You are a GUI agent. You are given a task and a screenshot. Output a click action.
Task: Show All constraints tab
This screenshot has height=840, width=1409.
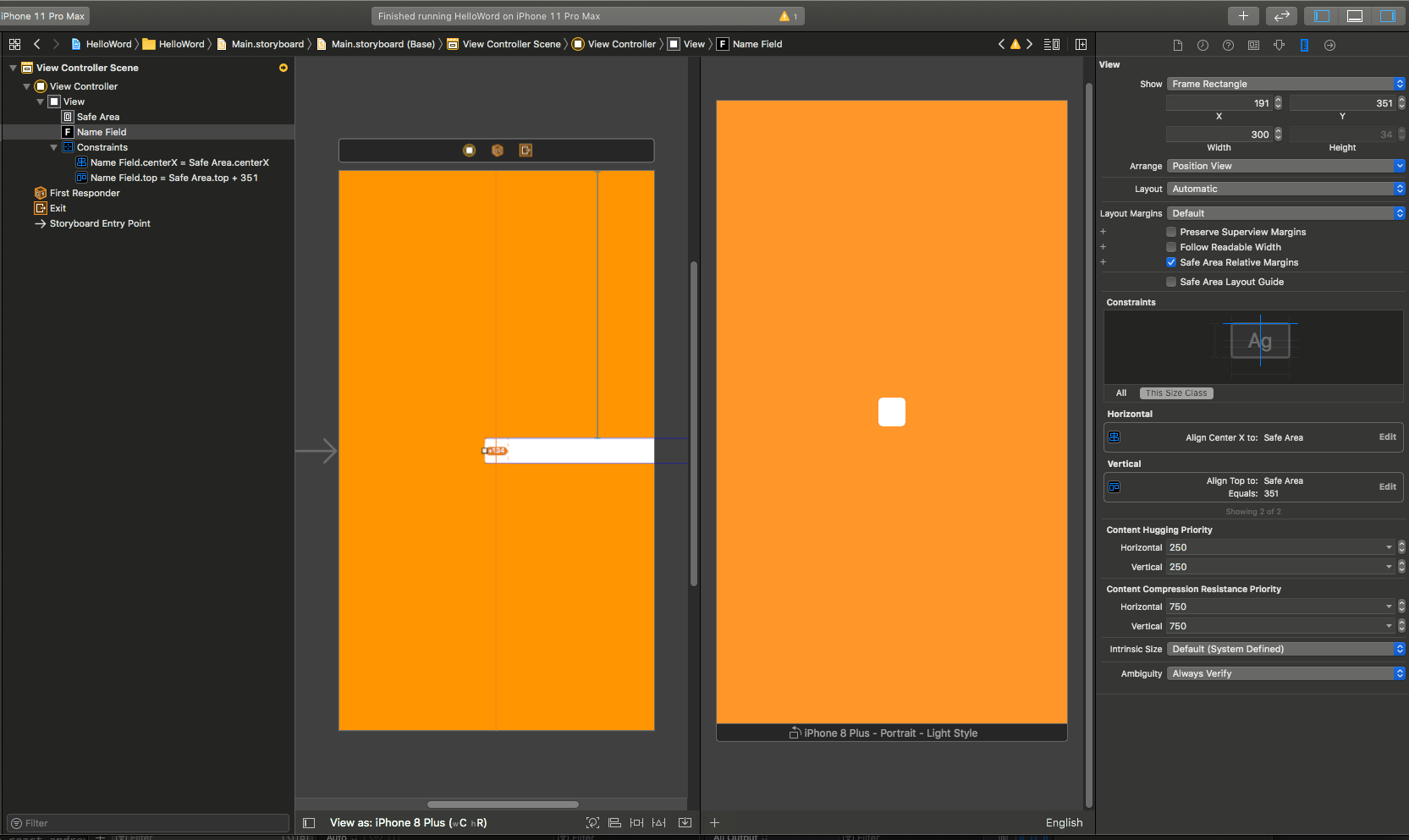click(1121, 393)
